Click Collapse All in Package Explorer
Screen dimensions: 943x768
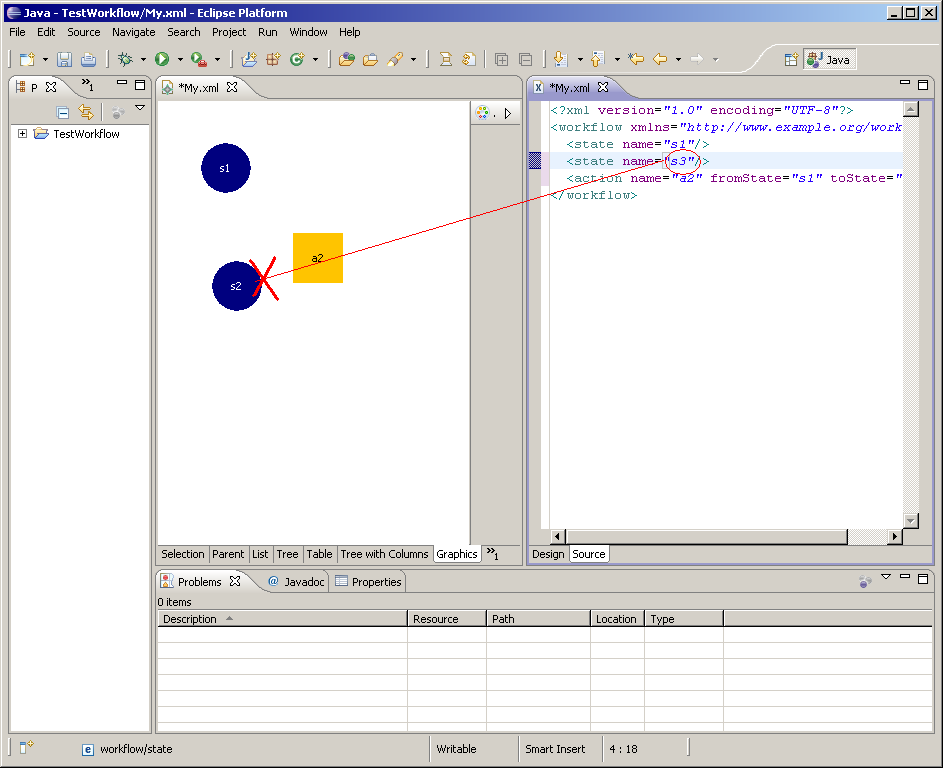(x=63, y=113)
